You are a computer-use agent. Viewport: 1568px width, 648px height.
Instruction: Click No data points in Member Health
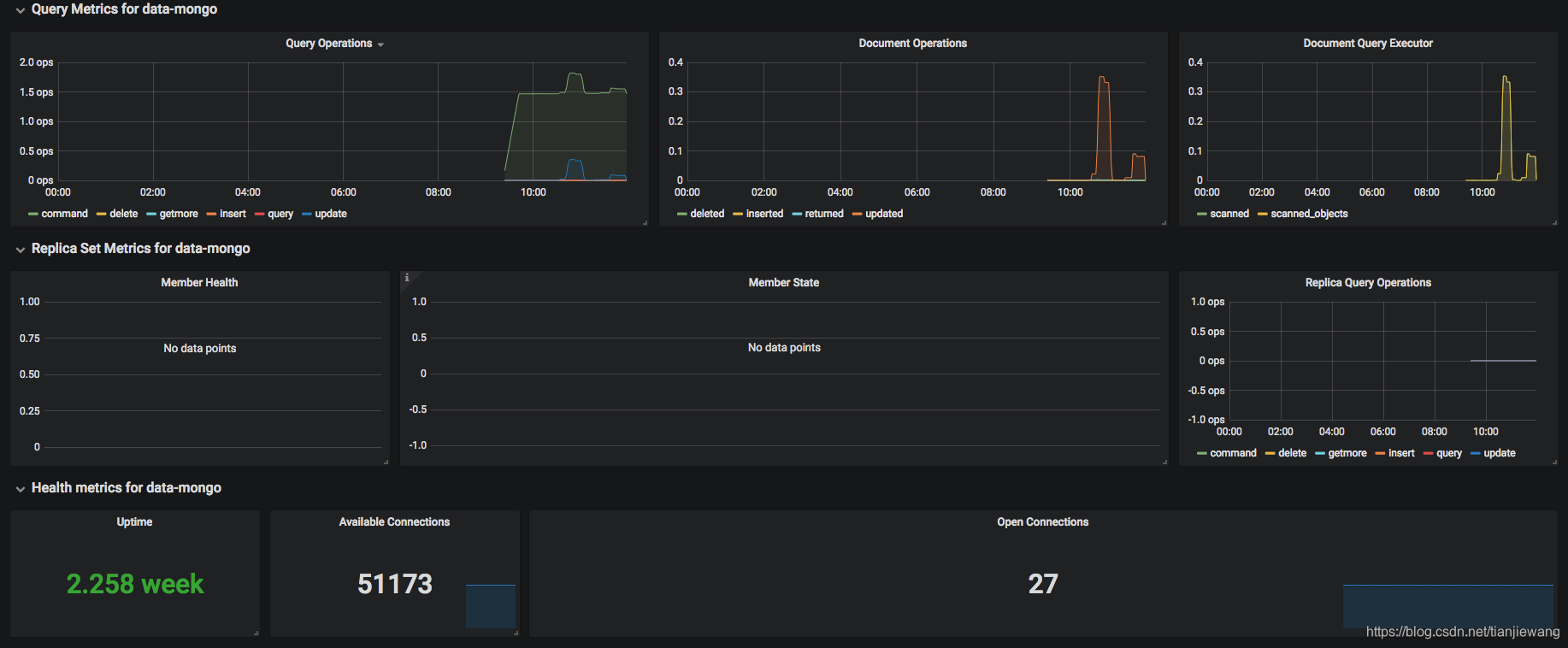(x=200, y=349)
